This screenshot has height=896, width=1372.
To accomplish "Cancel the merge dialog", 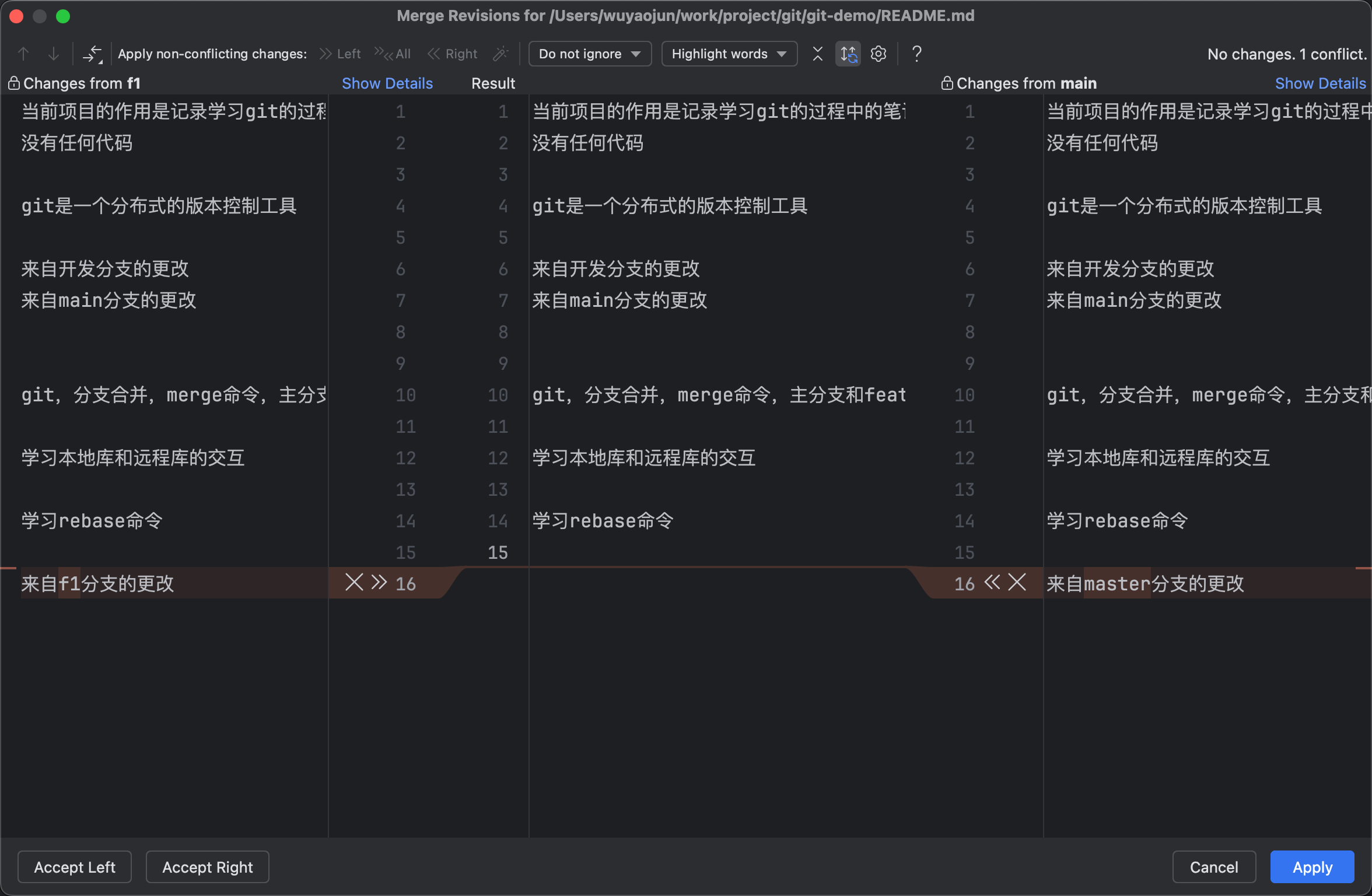I will (x=1214, y=867).
